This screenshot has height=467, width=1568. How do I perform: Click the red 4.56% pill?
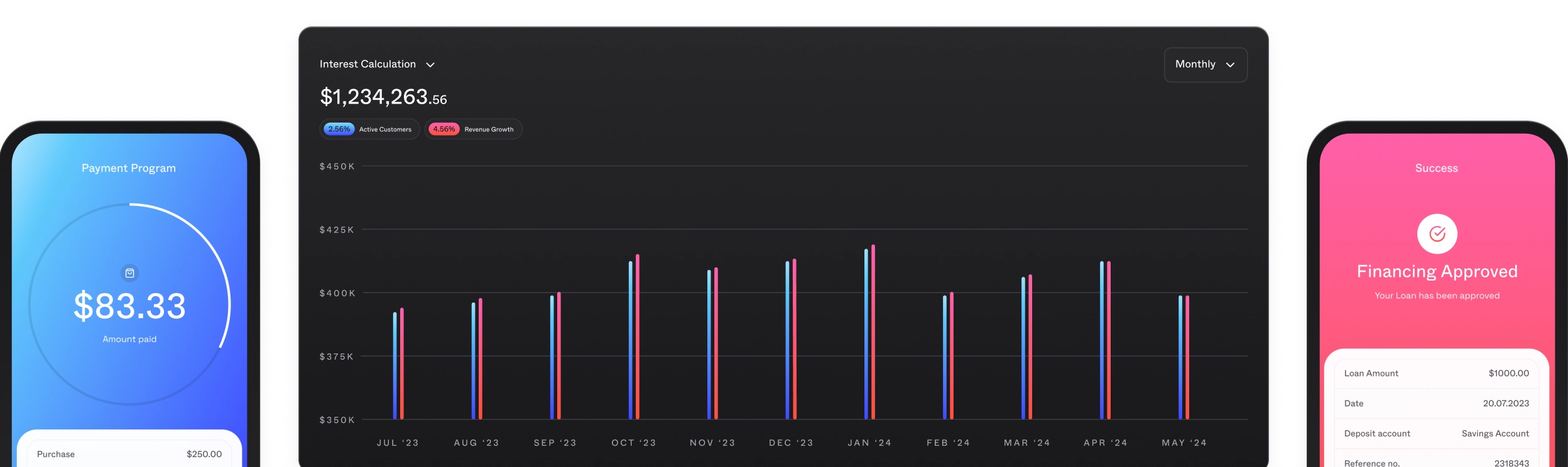(444, 129)
